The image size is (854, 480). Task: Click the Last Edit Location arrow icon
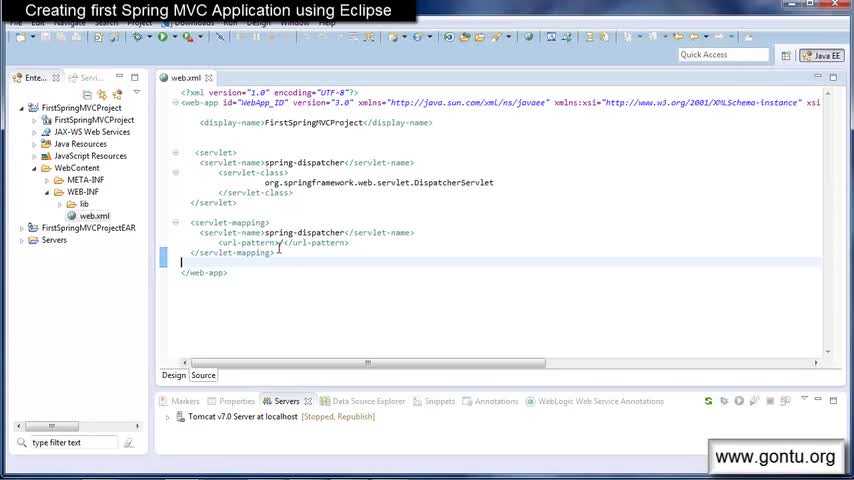678,37
